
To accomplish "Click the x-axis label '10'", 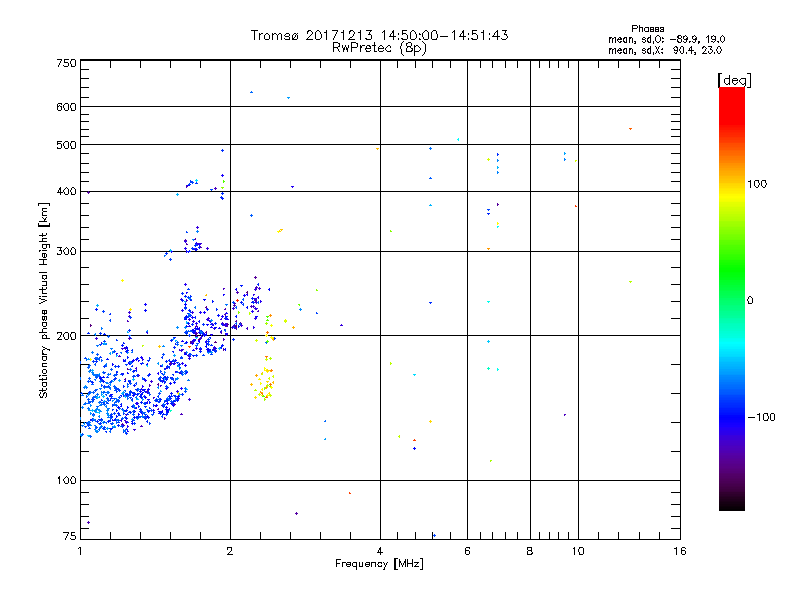I will [x=578, y=551].
